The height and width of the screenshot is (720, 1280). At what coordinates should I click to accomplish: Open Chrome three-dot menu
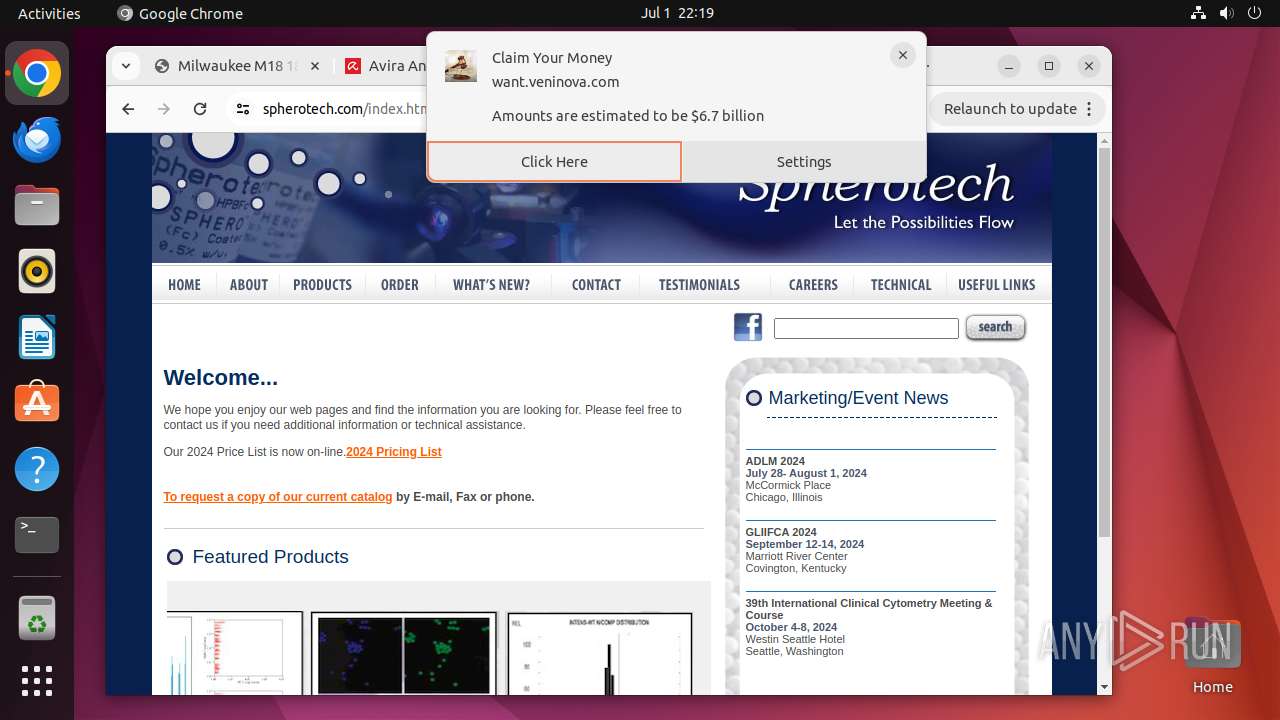coord(1090,109)
